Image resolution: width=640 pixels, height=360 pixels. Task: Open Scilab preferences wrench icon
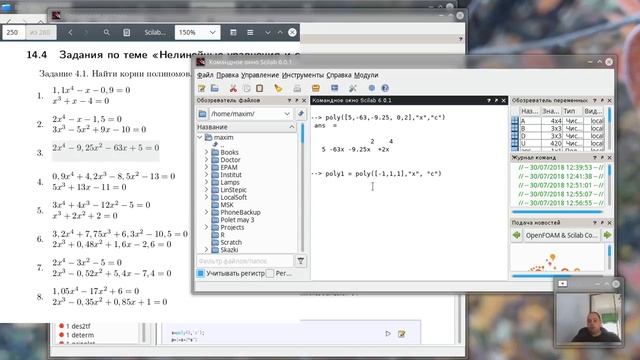click(x=353, y=88)
